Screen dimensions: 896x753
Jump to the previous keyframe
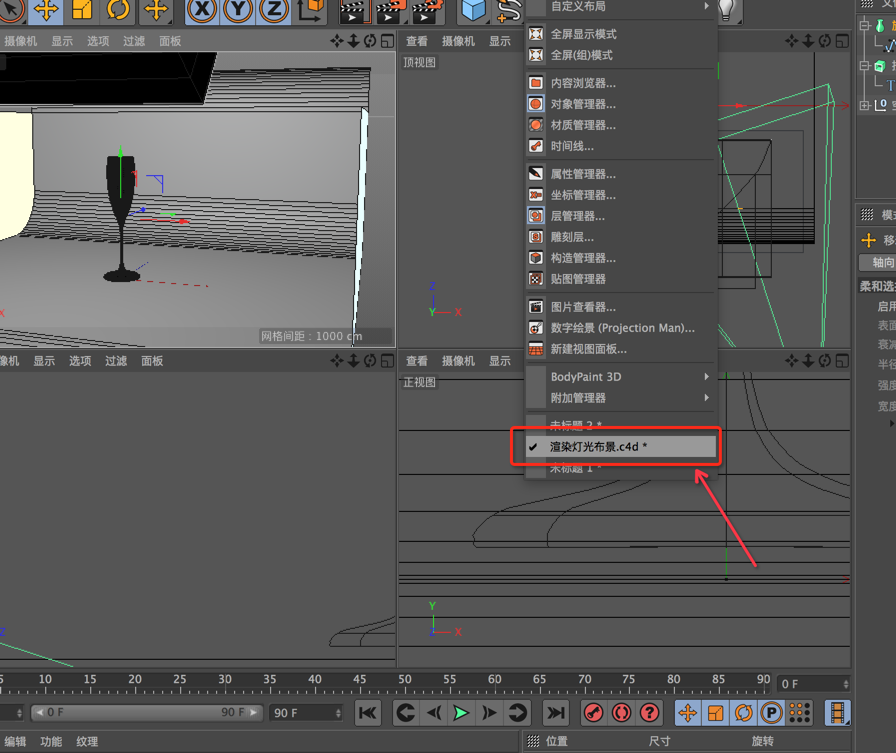406,713
